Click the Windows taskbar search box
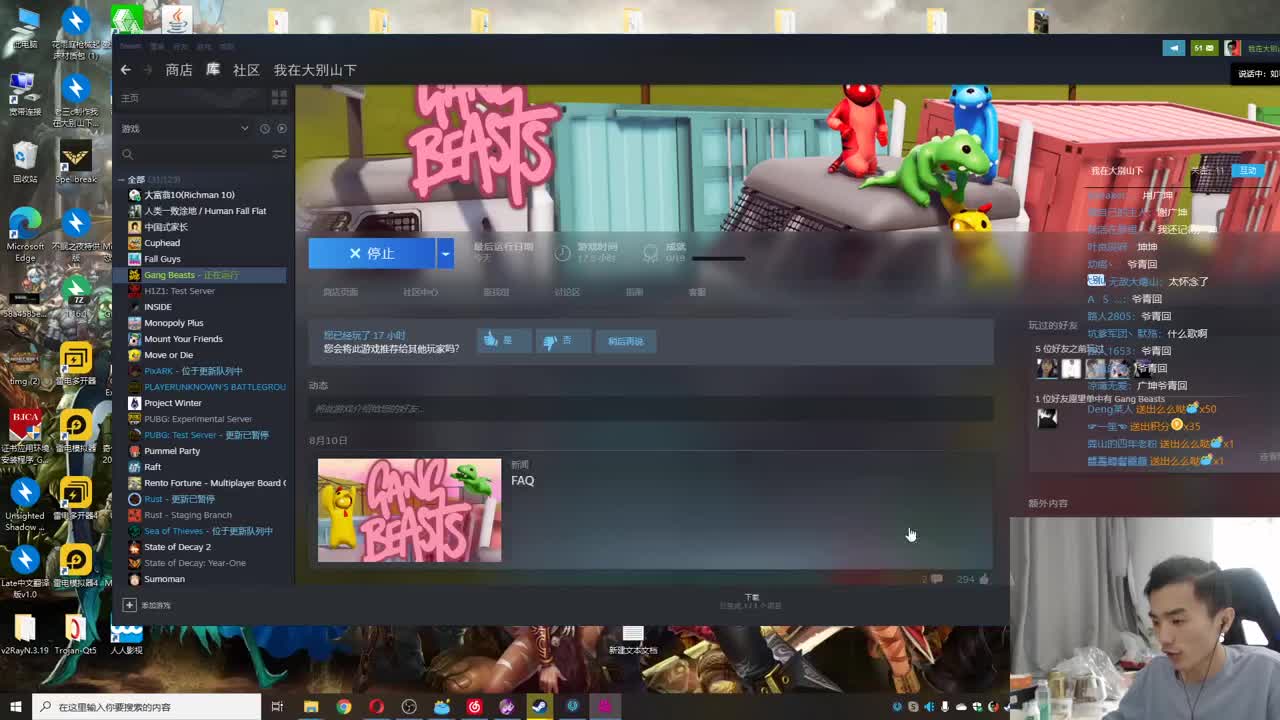 pos(146,707)
